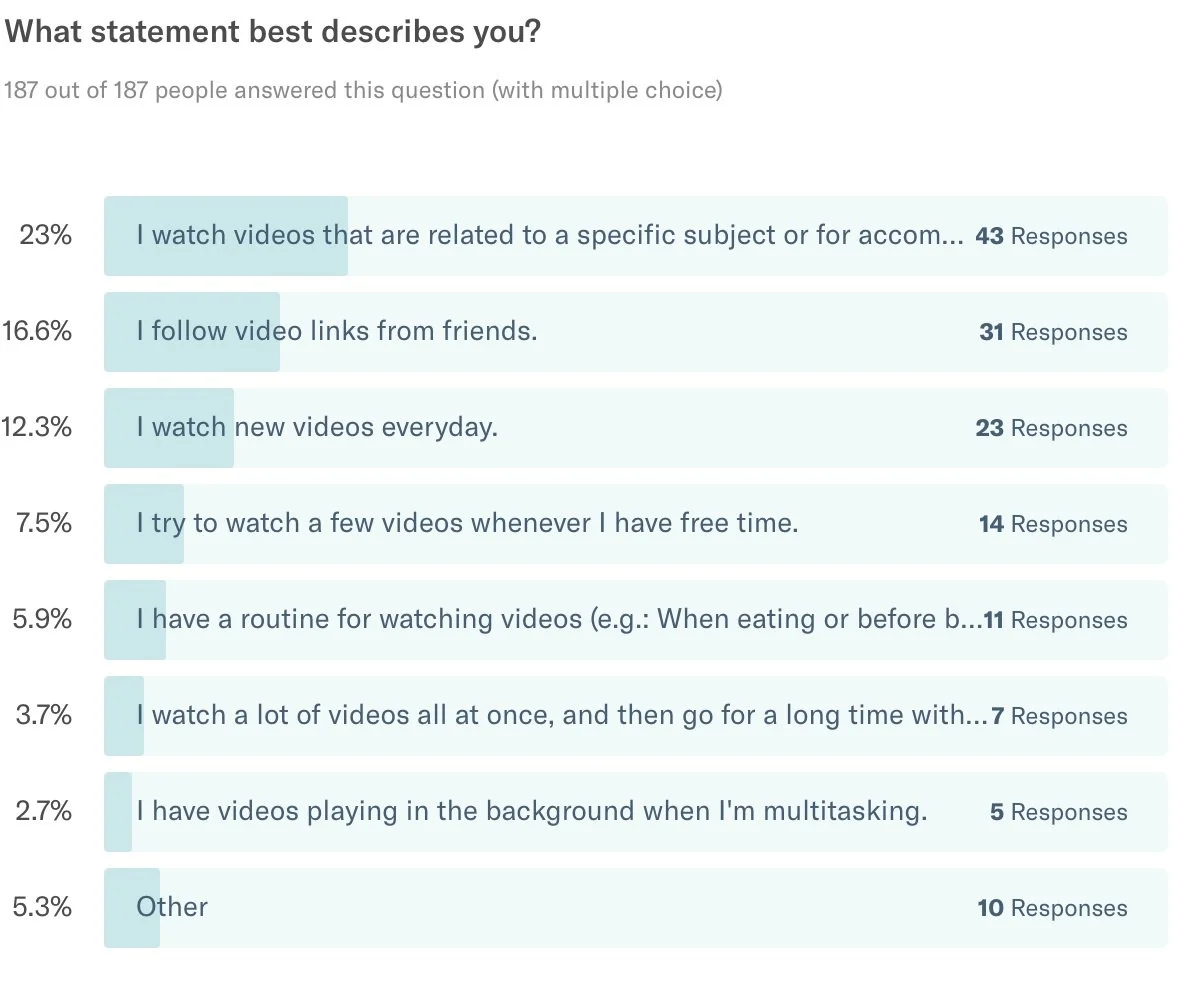Select 'I follow video links from friends' row

pyautogui.click(x=636, y=331)
